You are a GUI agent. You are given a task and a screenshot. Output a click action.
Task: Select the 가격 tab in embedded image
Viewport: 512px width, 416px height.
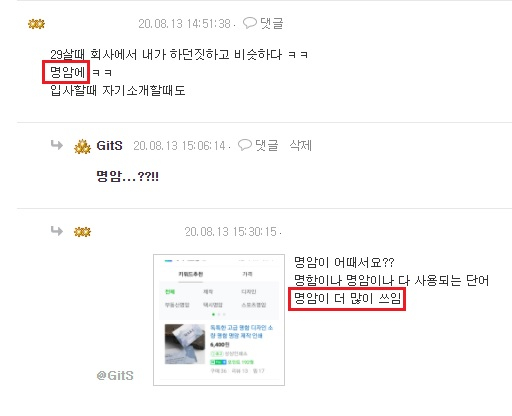247,274
